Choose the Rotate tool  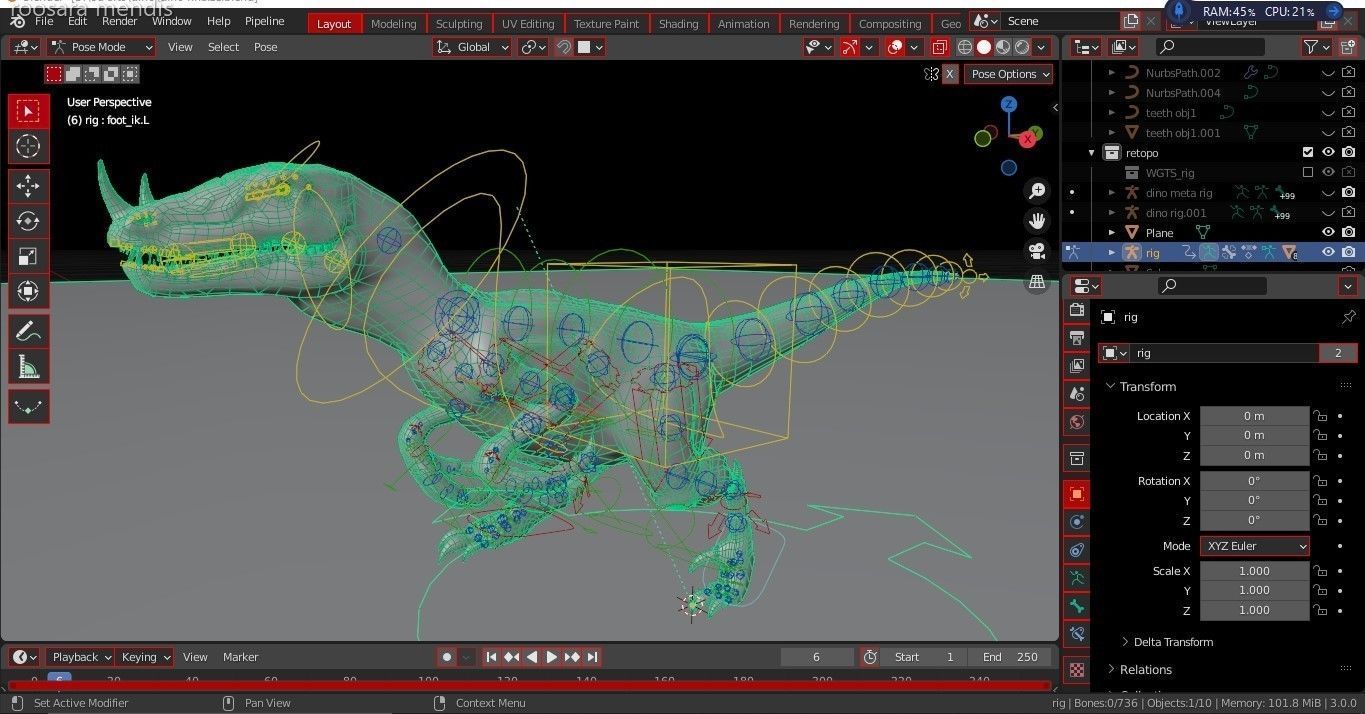(x=28, y=221)
